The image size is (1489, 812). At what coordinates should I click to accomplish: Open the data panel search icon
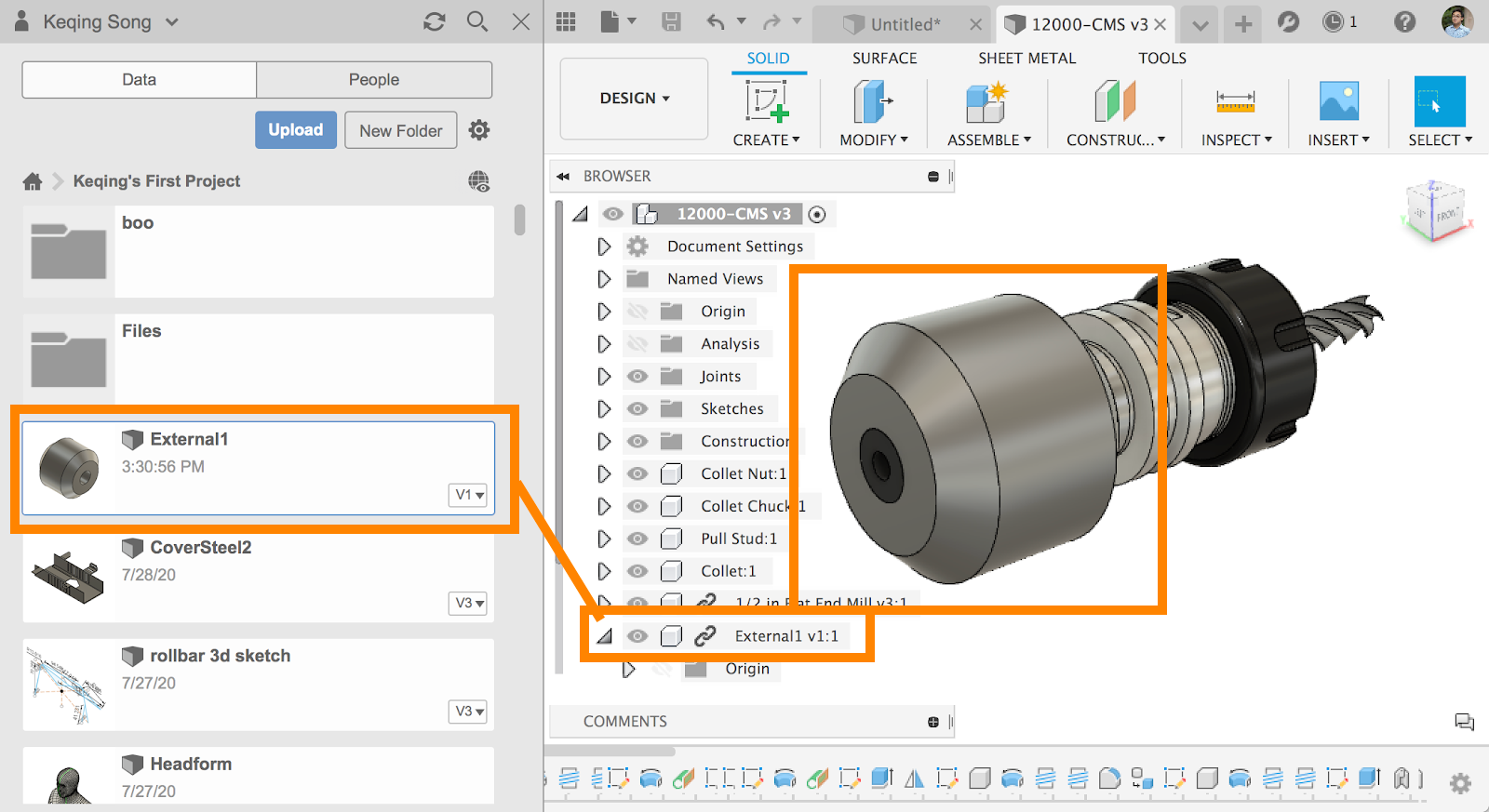tap(477, 21)
